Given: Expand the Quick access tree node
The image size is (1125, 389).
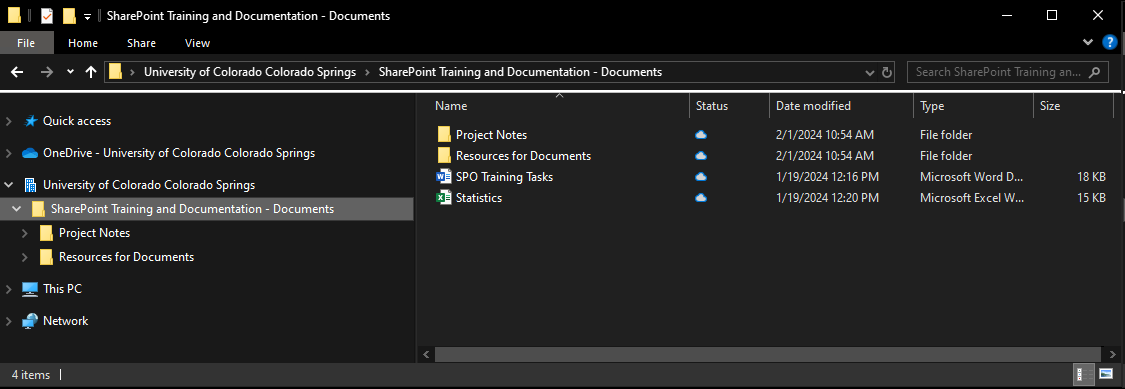Looking at the screenshot, I should pyautogui.click(x=9, y=121).
